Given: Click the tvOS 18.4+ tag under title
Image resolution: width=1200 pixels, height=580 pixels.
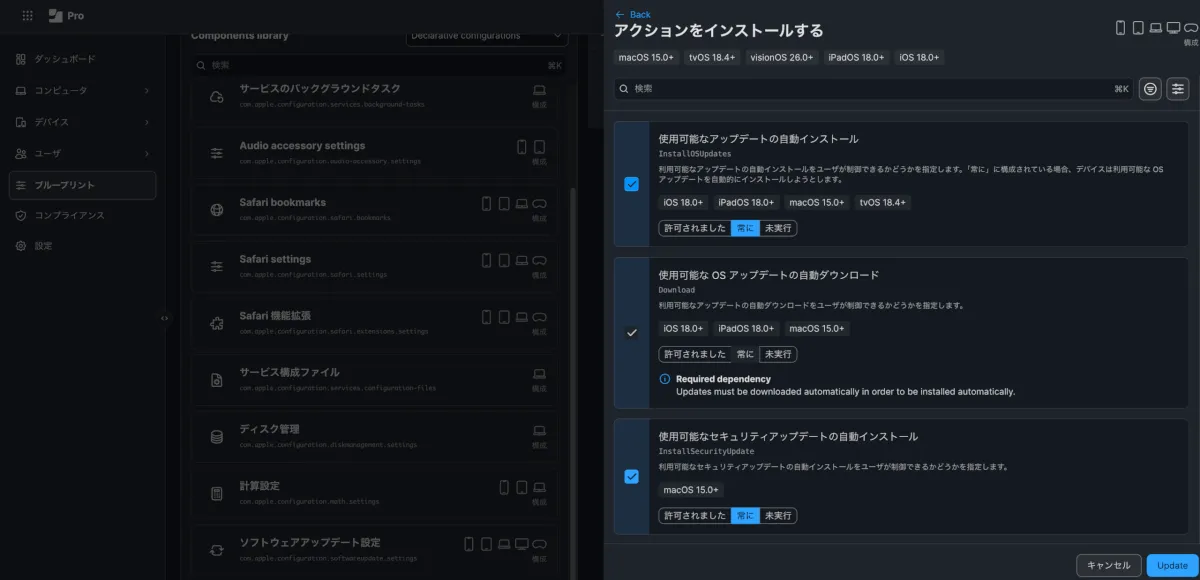Looking at the screenshot, I should pos(711,57).
